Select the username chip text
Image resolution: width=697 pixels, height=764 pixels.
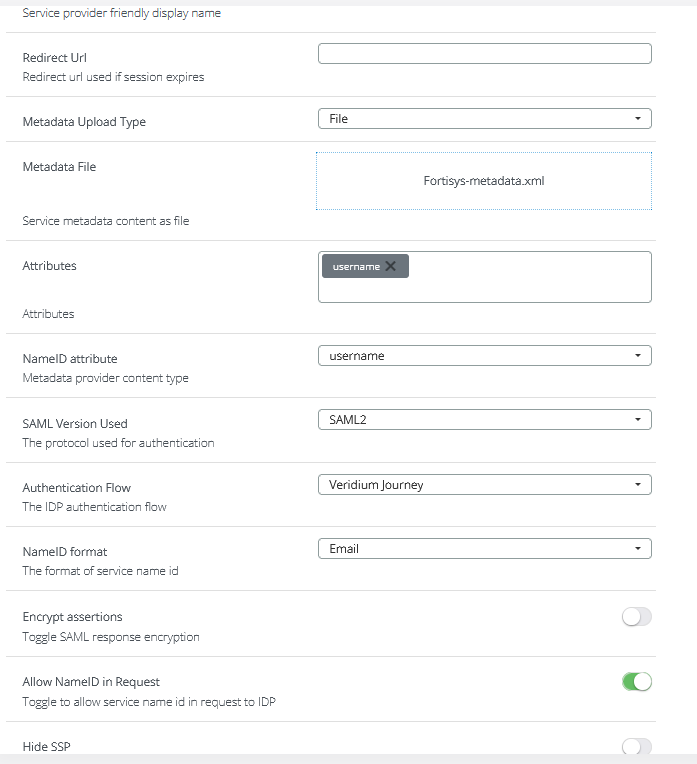click(x=356, y=267)
